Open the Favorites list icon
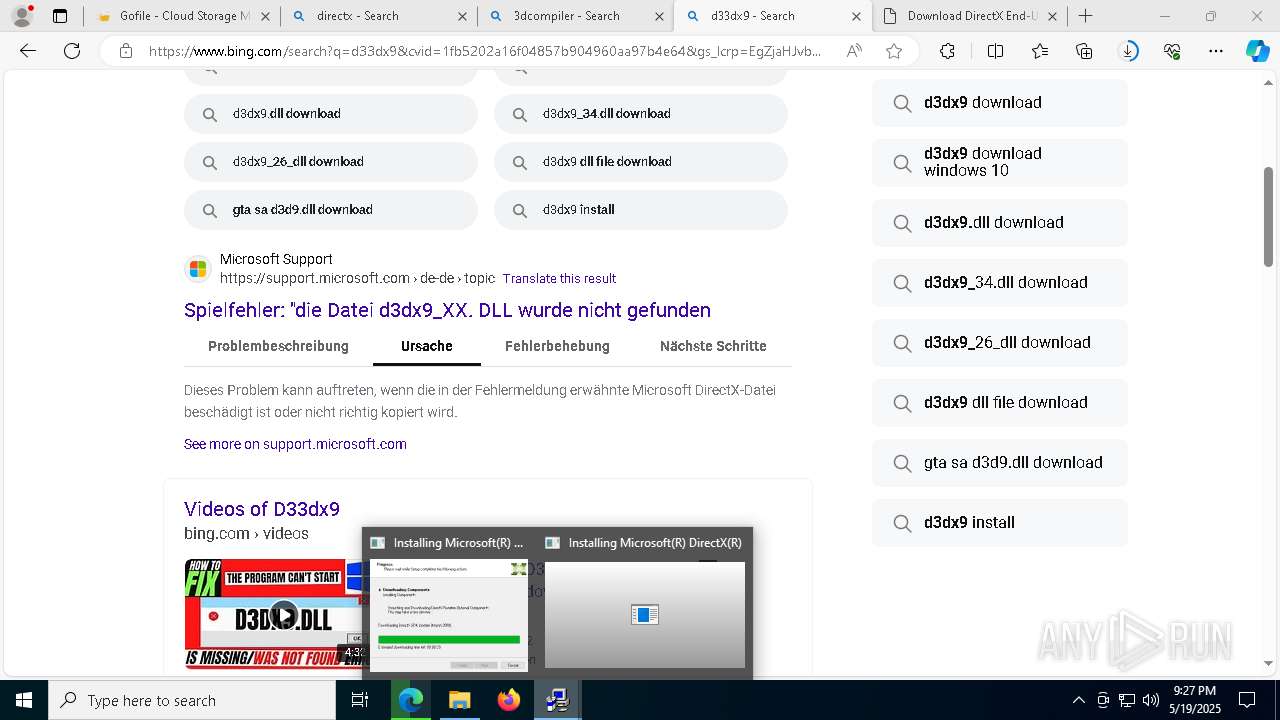 click(1040, 51)
